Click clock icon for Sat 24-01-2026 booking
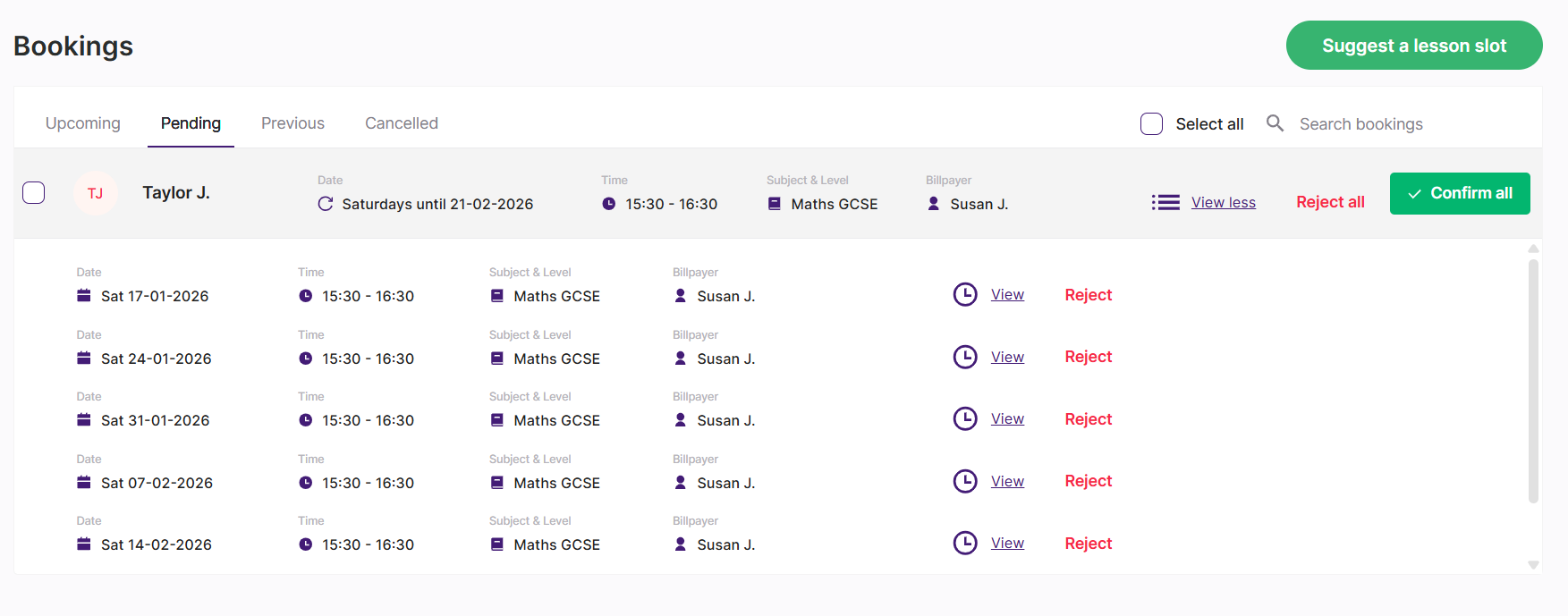The width and height of the screenshot is (1568, 616). coord(965,357)
